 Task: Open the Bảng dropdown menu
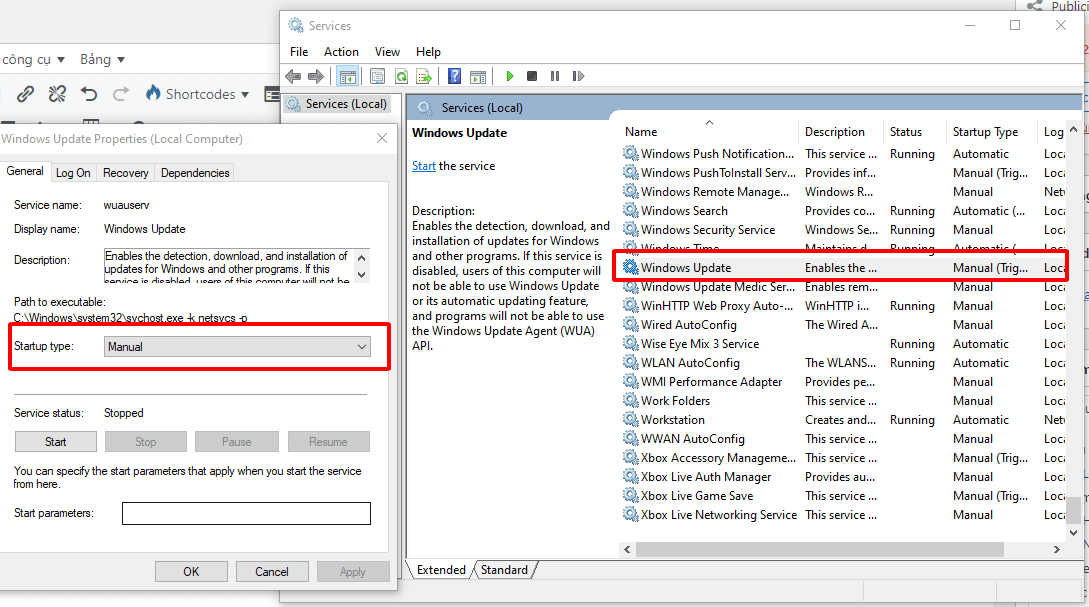[102, 60]
